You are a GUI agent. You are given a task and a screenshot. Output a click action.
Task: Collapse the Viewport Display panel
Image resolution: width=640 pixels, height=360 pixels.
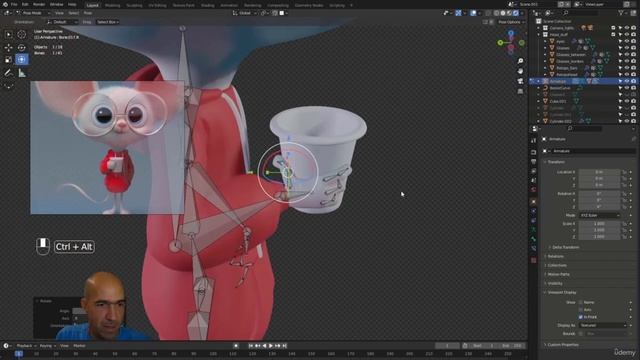click(560, 292)
